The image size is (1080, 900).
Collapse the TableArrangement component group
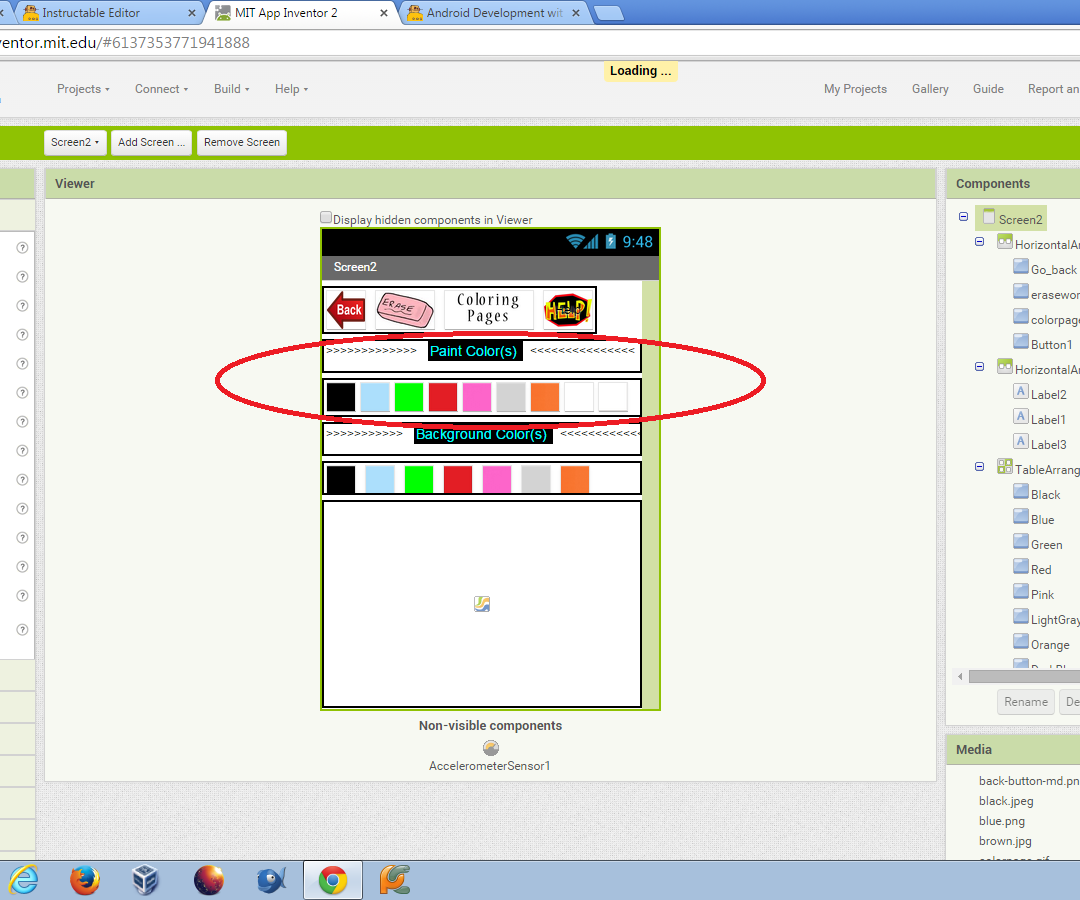pyautogui.click(x=979, y=466)
